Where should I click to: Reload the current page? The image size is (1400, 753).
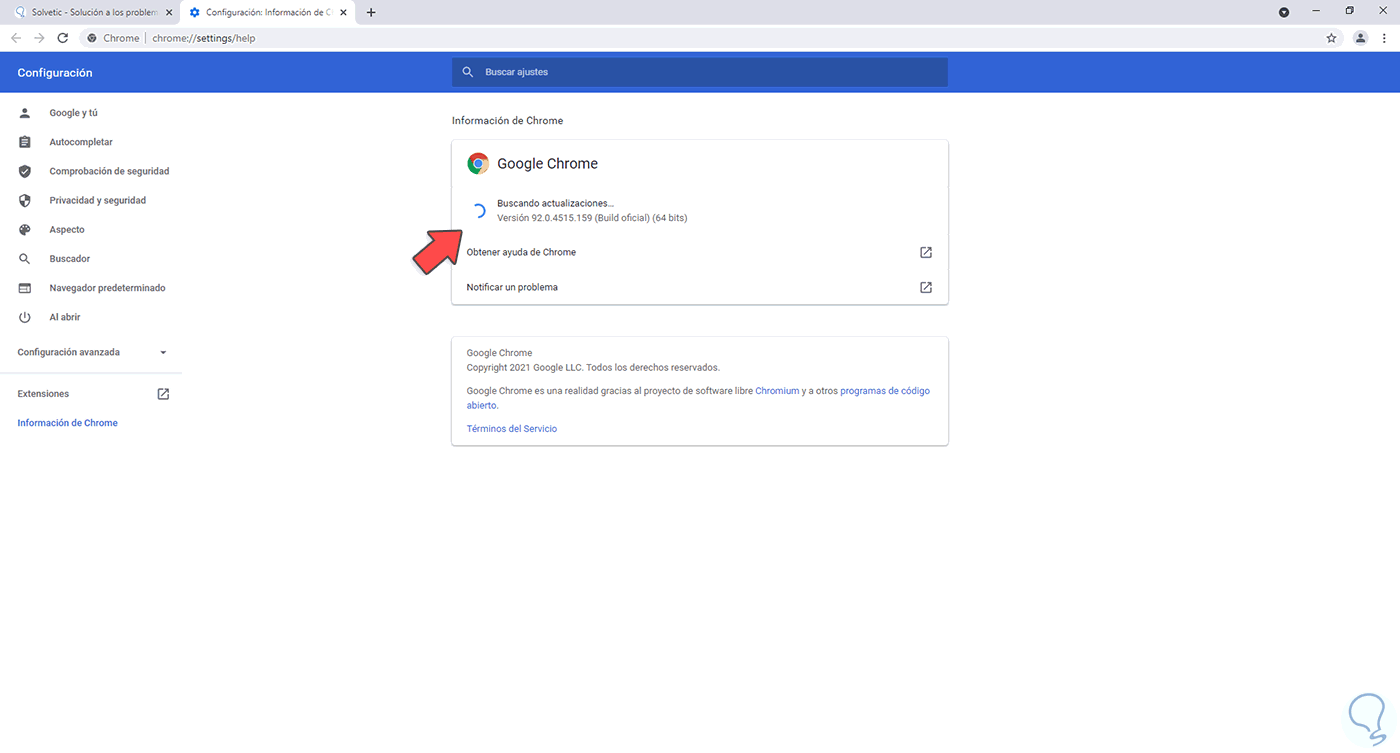point(63,38)
